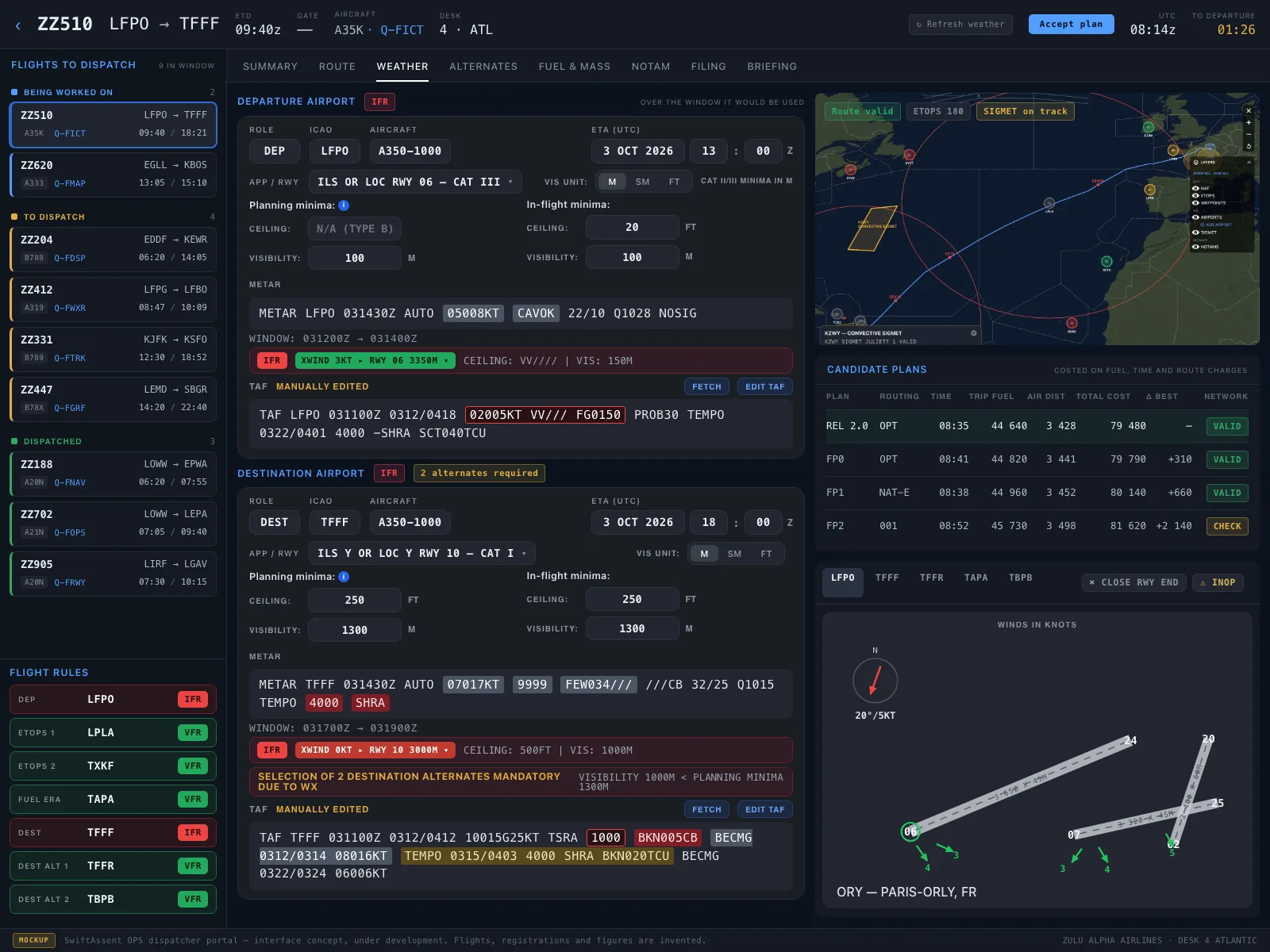Toggle NAT layer visibility
Screen dimensions: 1270x952
pos(1195,188)
